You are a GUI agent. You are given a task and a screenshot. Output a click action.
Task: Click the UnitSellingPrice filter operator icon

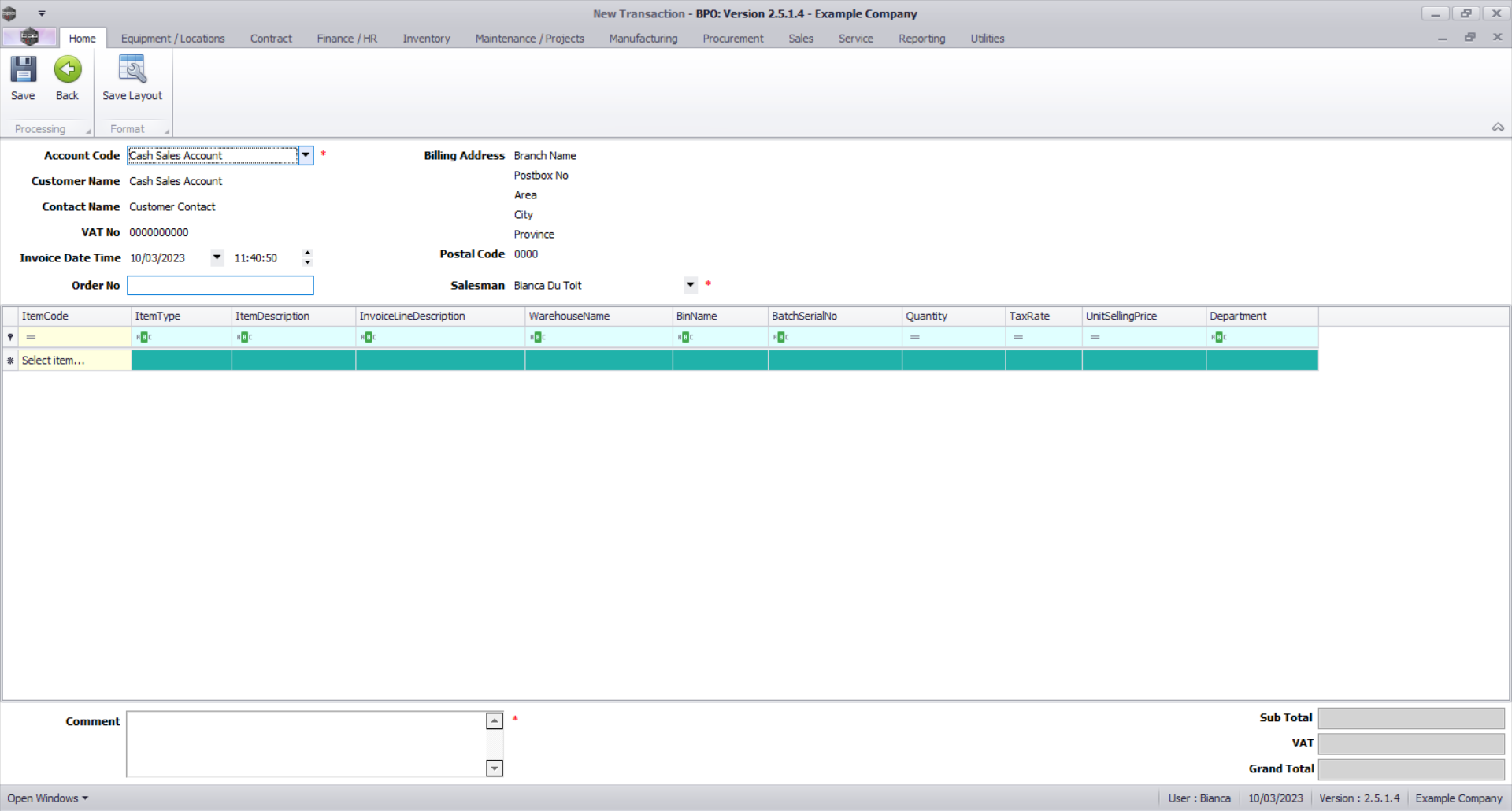point(1095,337)
